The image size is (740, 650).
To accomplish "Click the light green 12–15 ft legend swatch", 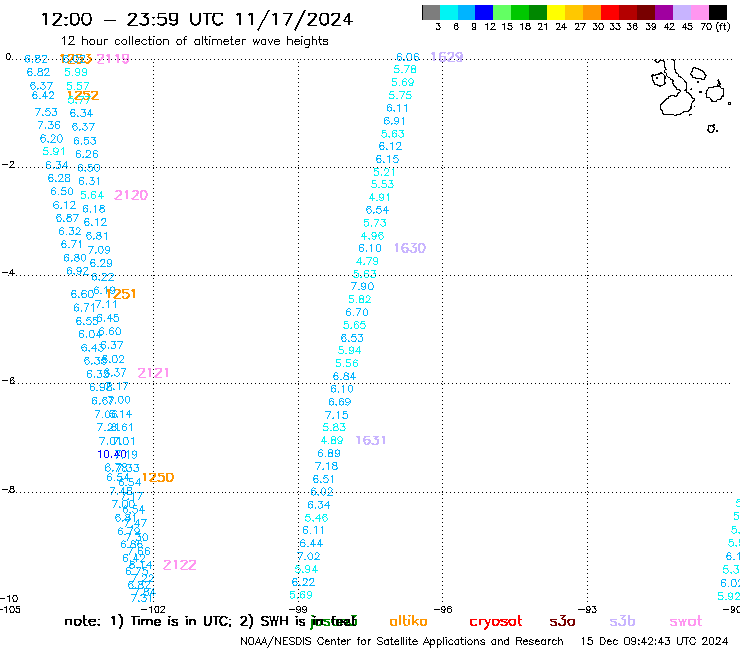I will tap(502, 12).
